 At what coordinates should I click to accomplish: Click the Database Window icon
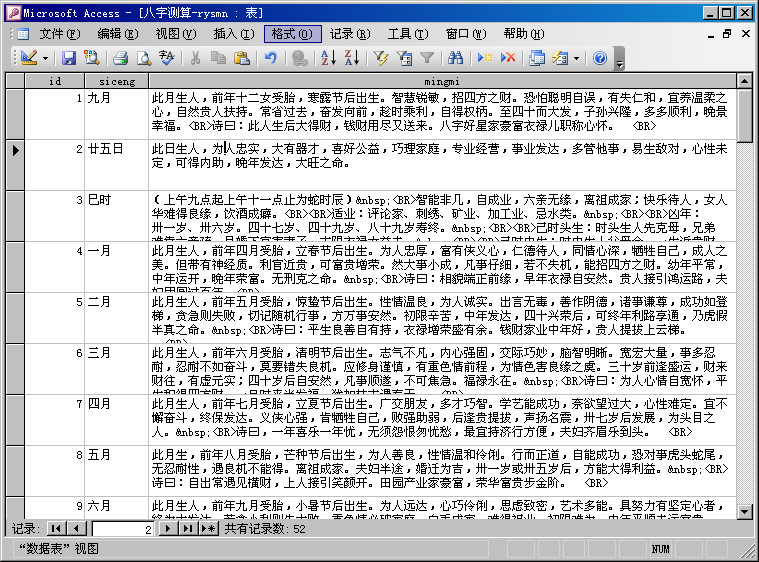click(537, 58)
